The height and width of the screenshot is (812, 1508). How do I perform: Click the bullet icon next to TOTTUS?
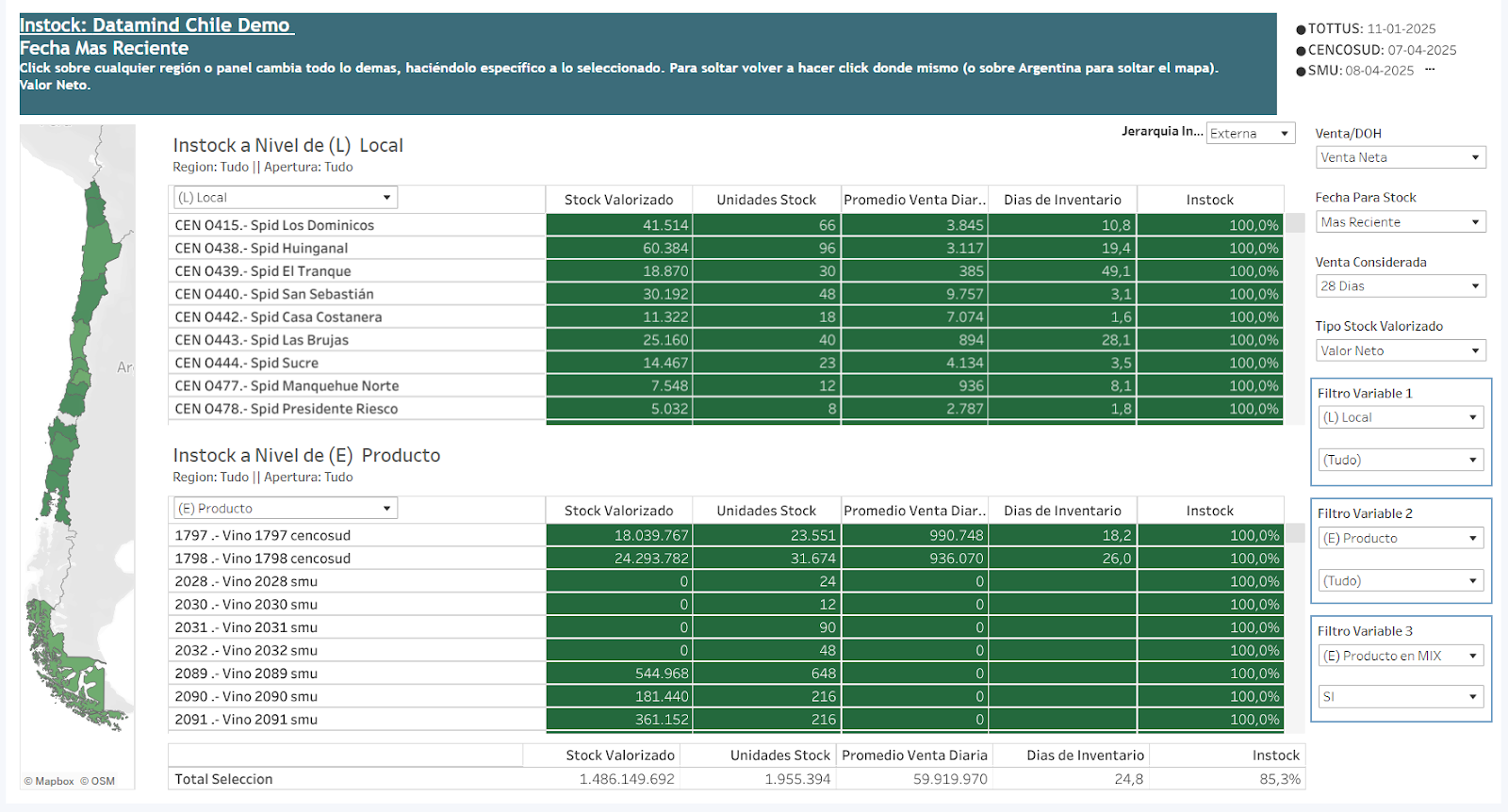tap(1301, 29)
